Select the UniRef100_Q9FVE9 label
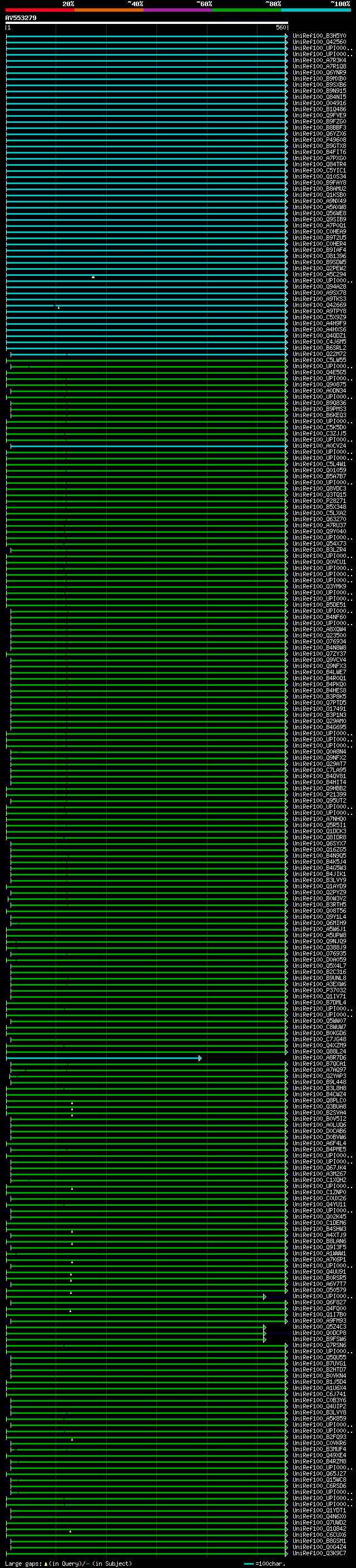 tap(319, 115)
